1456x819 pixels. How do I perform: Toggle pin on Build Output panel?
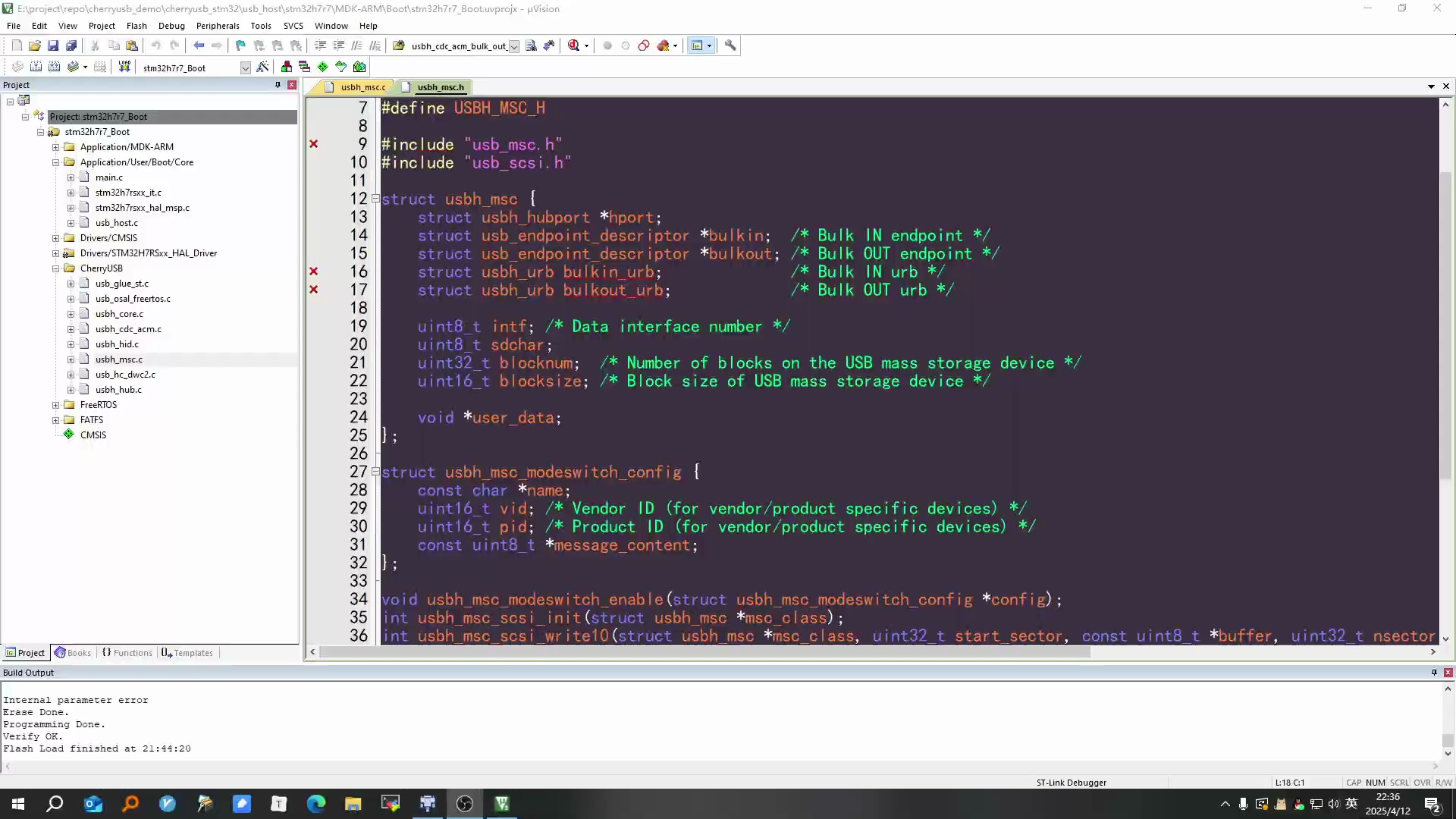[x=1434, y=673]
